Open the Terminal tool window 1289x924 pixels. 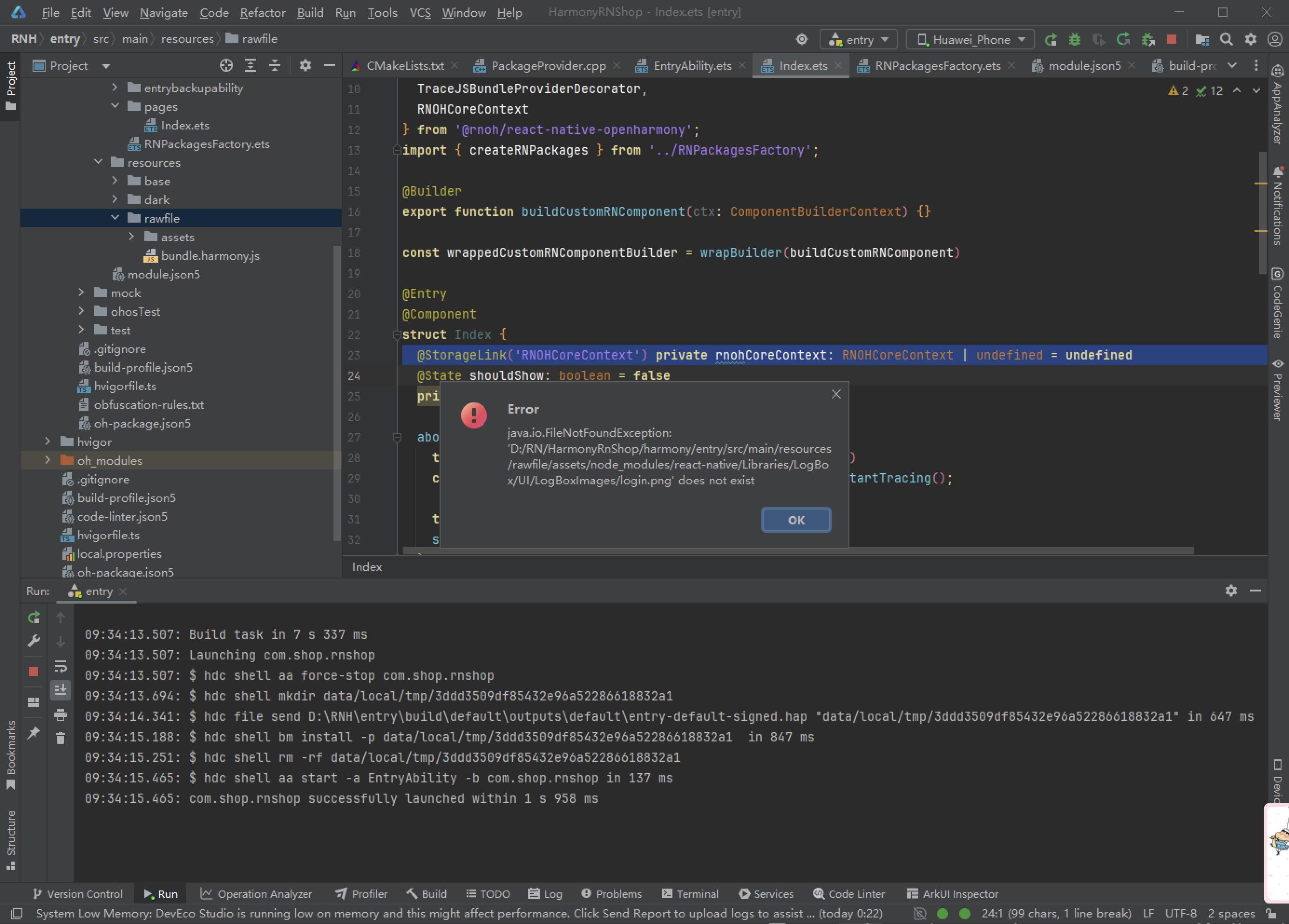pyautogui.click(x=690, y=893)
